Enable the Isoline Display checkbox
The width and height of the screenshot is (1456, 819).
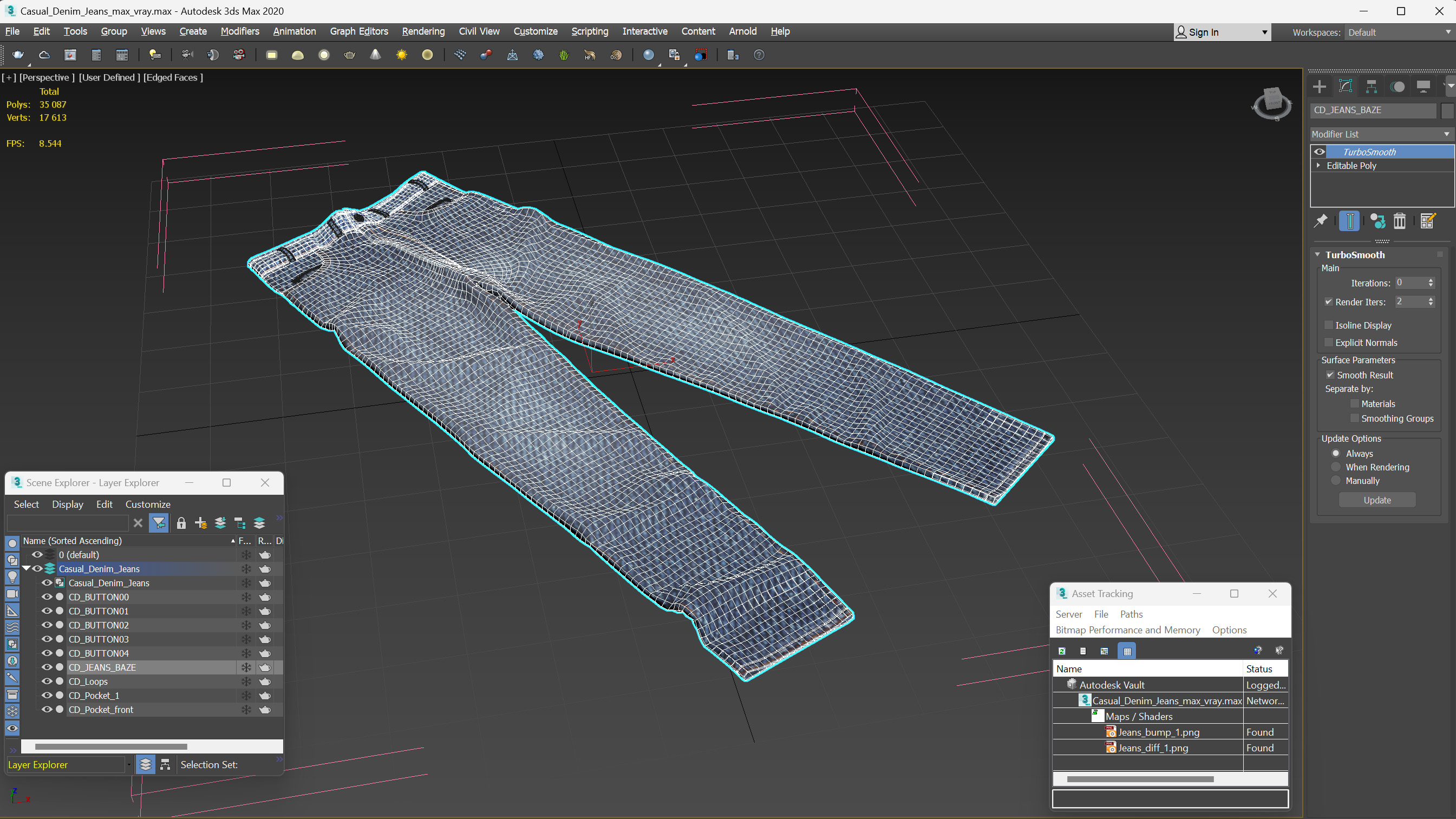(x=1329, y=325)
